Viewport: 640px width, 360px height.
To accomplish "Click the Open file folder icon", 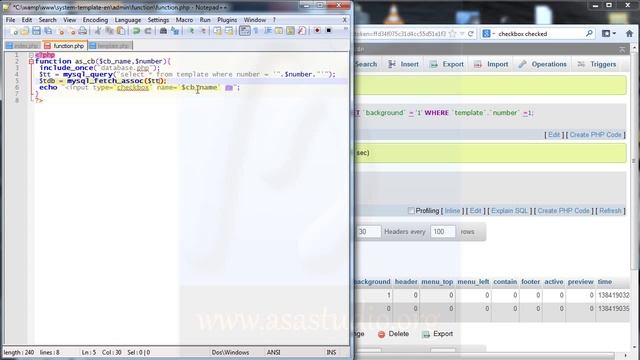I will tap(24, 31).
